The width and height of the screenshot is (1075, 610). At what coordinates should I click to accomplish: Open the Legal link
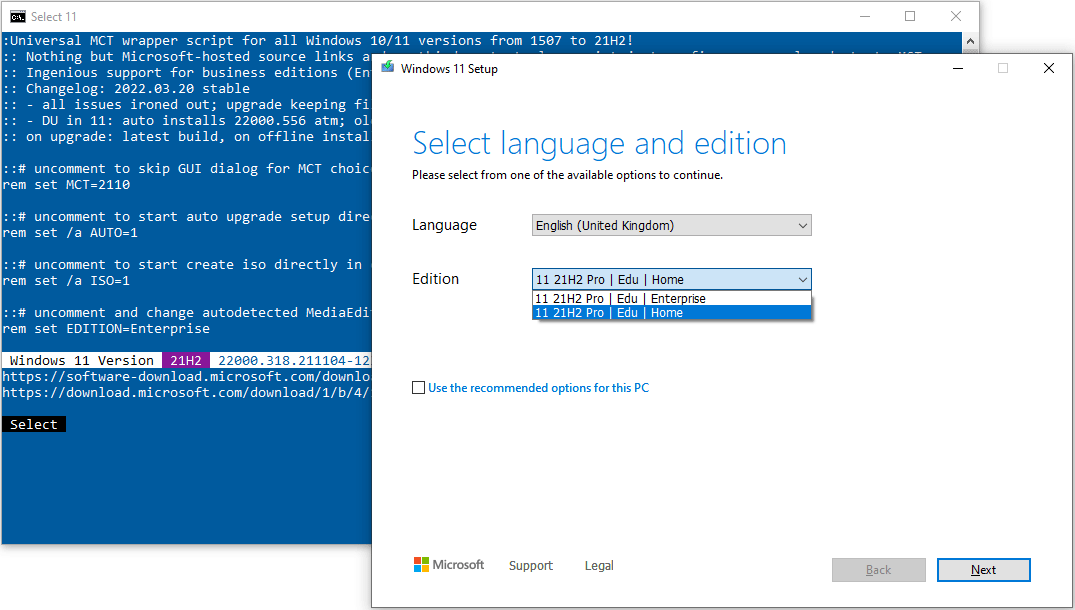598,565
